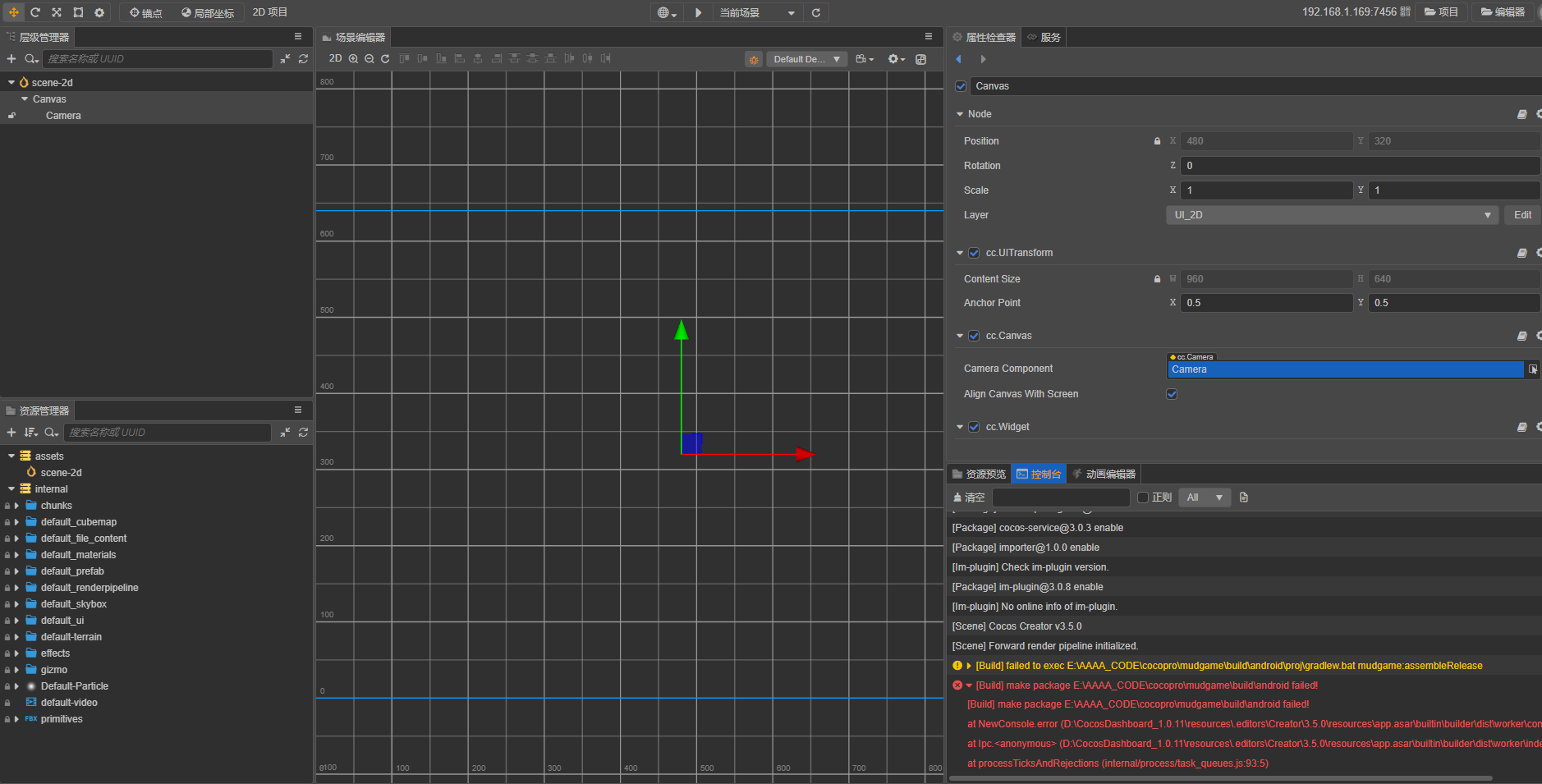Viewport: 1542px width, 784px height.
Task: Select the Scale gizmo tool
Action: pos(57,12)
